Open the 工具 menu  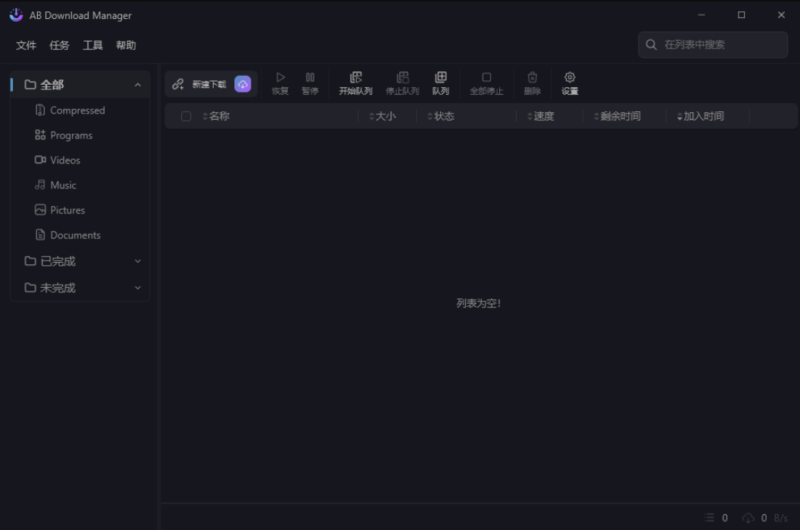[x=93, y=45]
